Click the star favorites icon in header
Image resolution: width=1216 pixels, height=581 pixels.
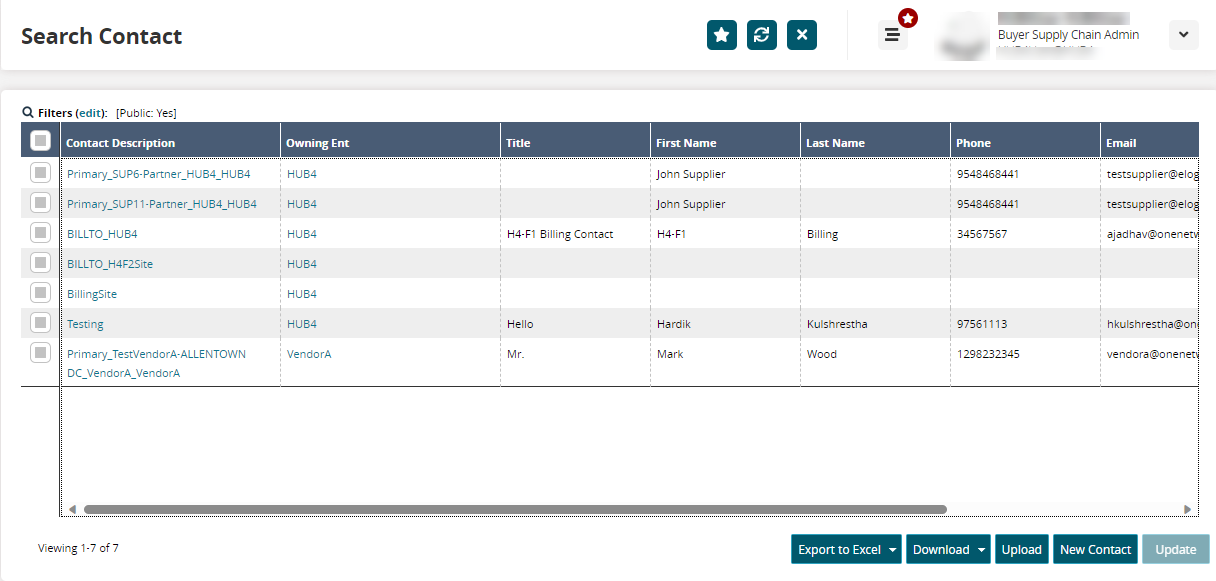tap(722, 35)
